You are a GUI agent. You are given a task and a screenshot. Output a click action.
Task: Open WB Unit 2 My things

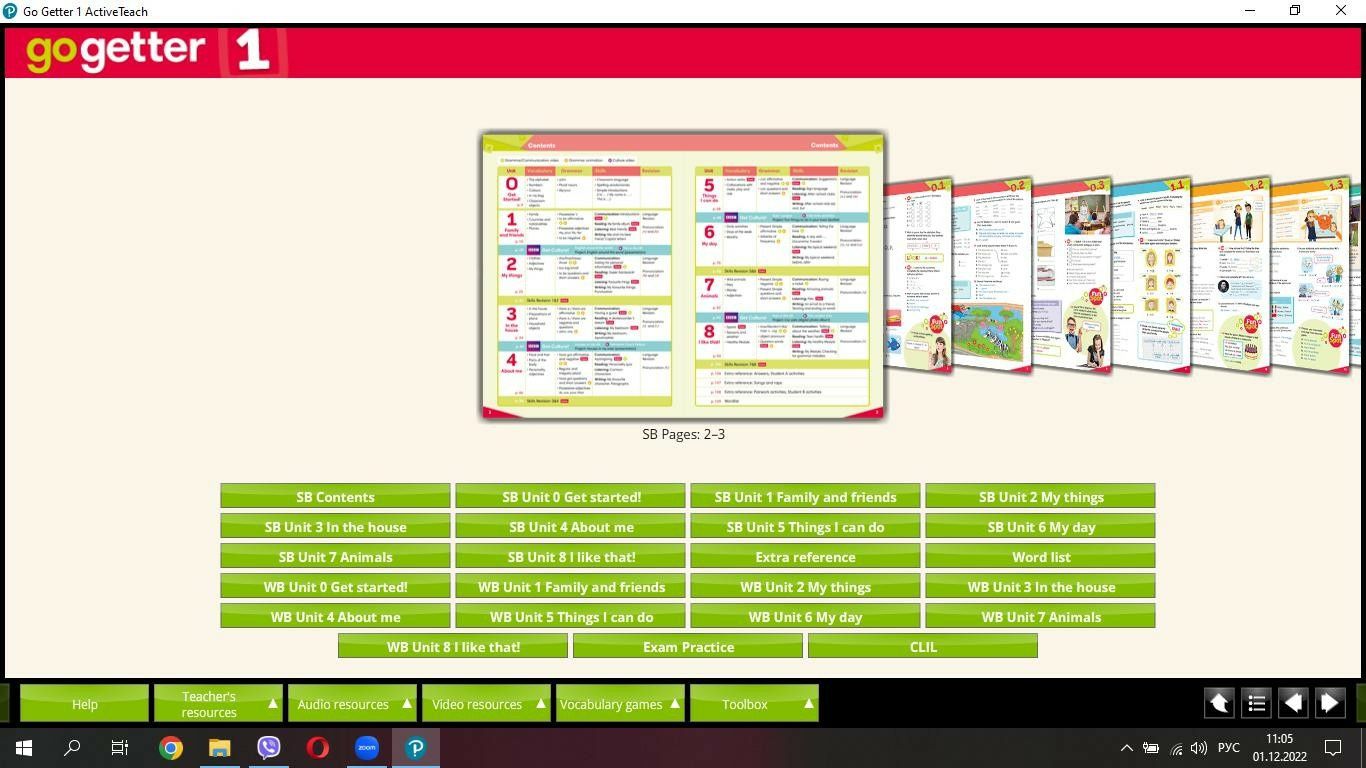806,586
